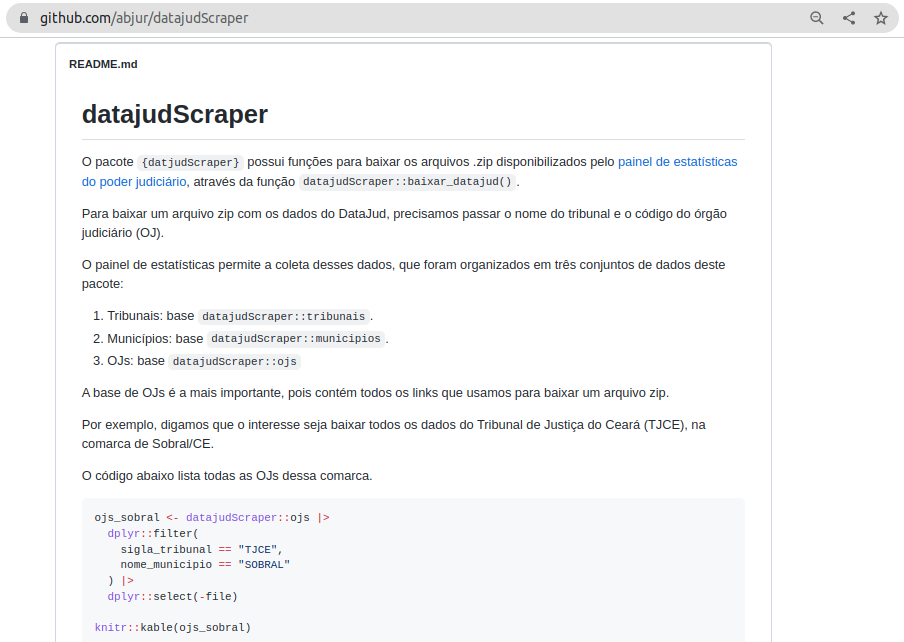904x642 pixels.
Task: Click the datajudScraper::ojs inline code in list
Action: [x=234, y=362]
